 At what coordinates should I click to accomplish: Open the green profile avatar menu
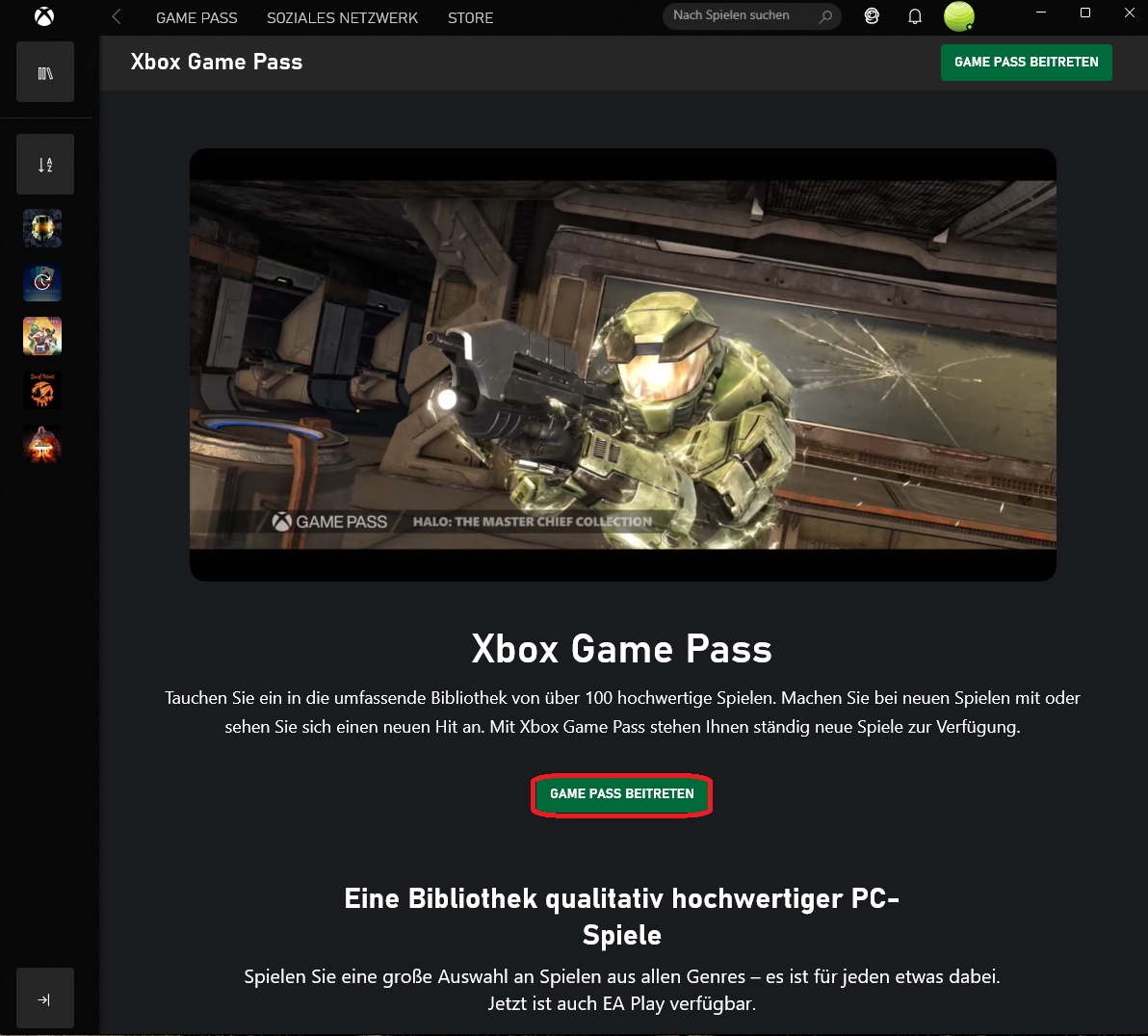coord(958,16)
